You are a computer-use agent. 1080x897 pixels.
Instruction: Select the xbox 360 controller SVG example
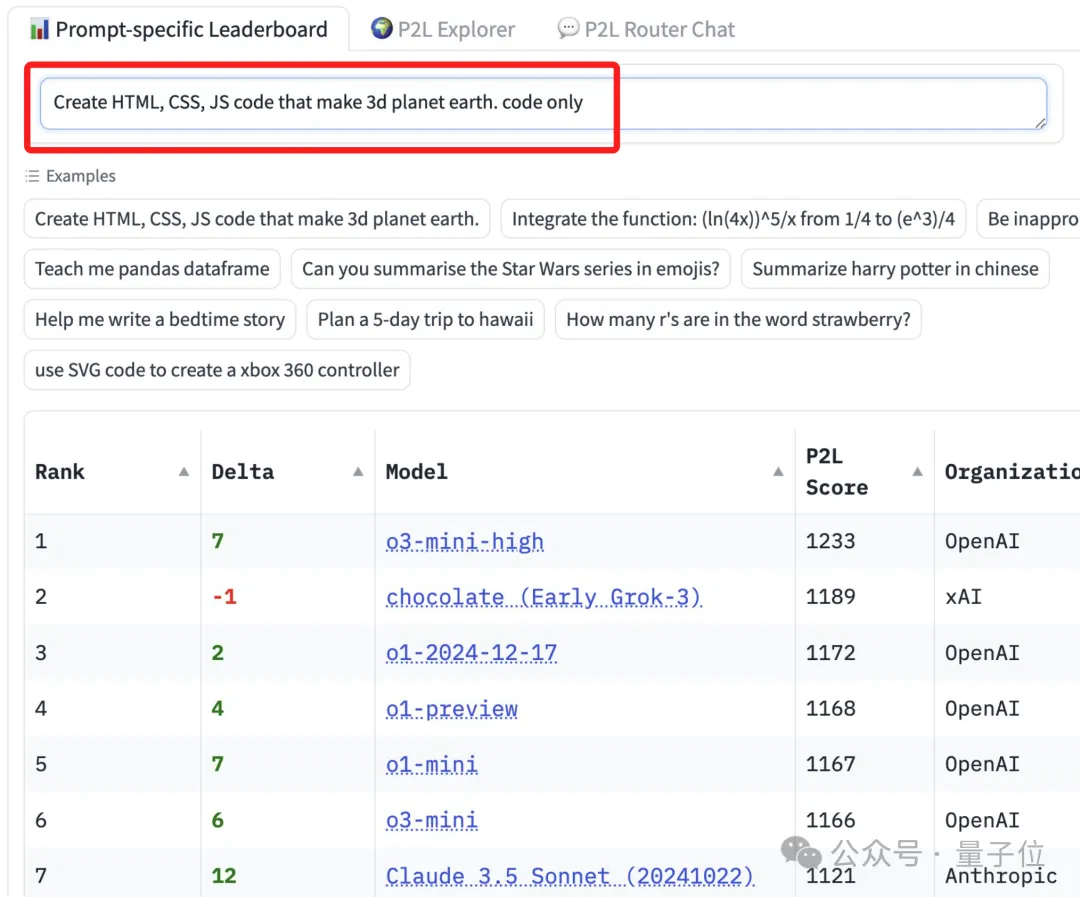pos(217,370)
